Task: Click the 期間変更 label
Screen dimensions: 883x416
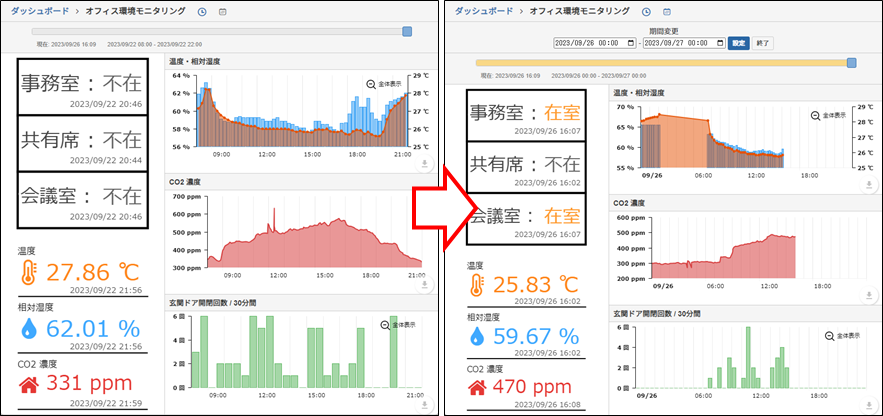Action: (x=663, y=32)
